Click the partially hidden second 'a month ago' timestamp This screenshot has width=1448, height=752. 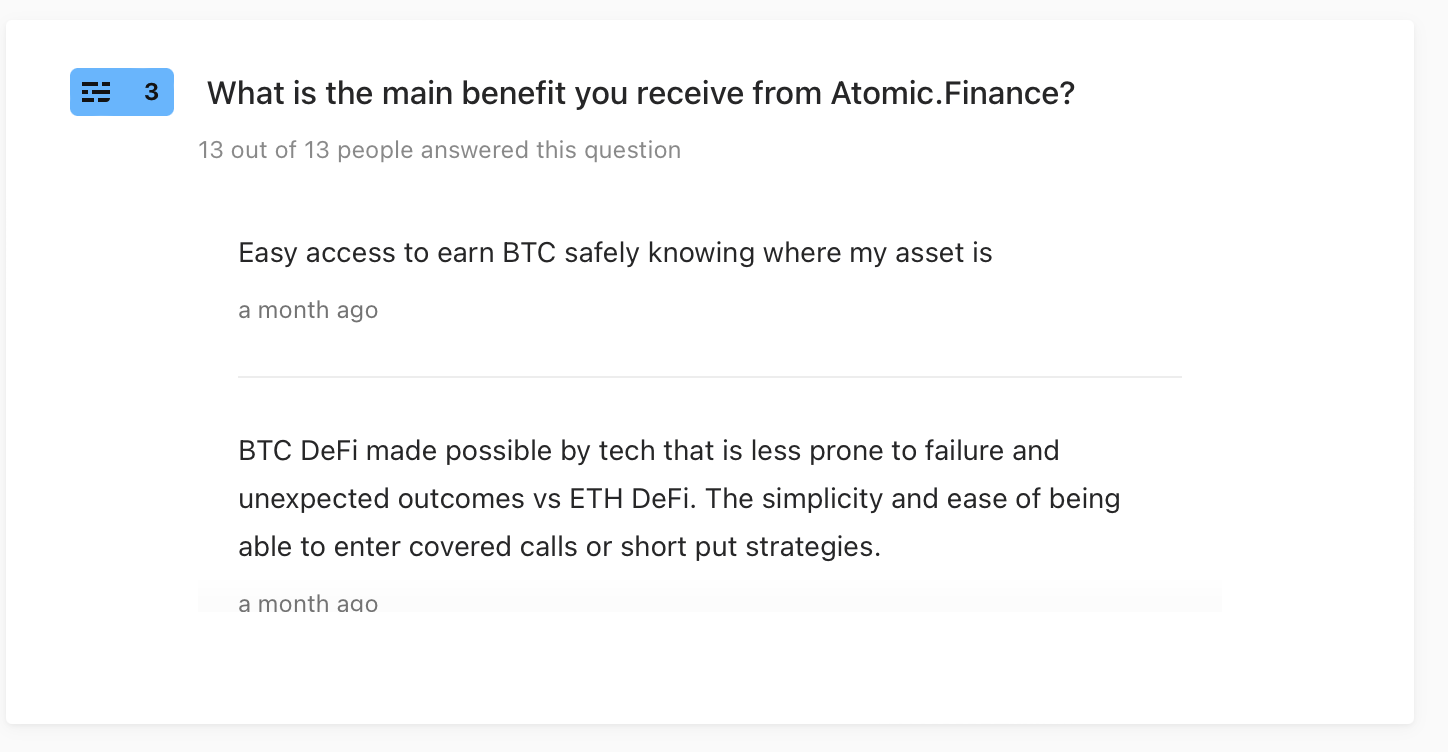point(308,603)
